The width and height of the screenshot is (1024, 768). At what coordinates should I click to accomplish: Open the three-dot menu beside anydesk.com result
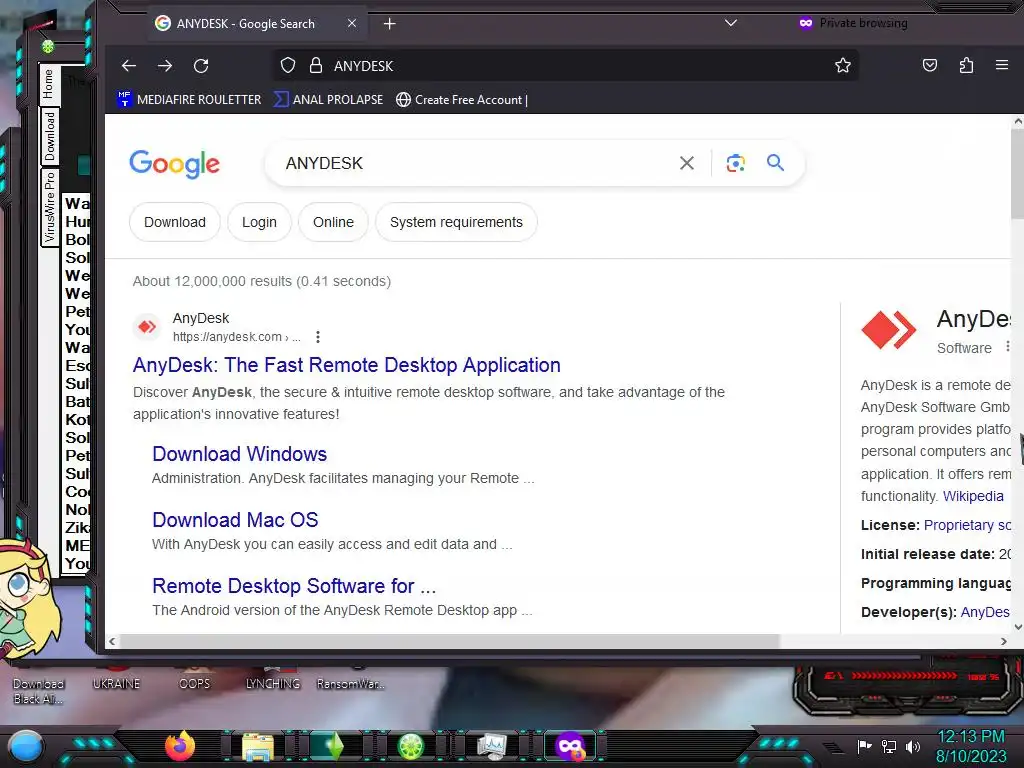pyautogui.click(x=318, y=337)
